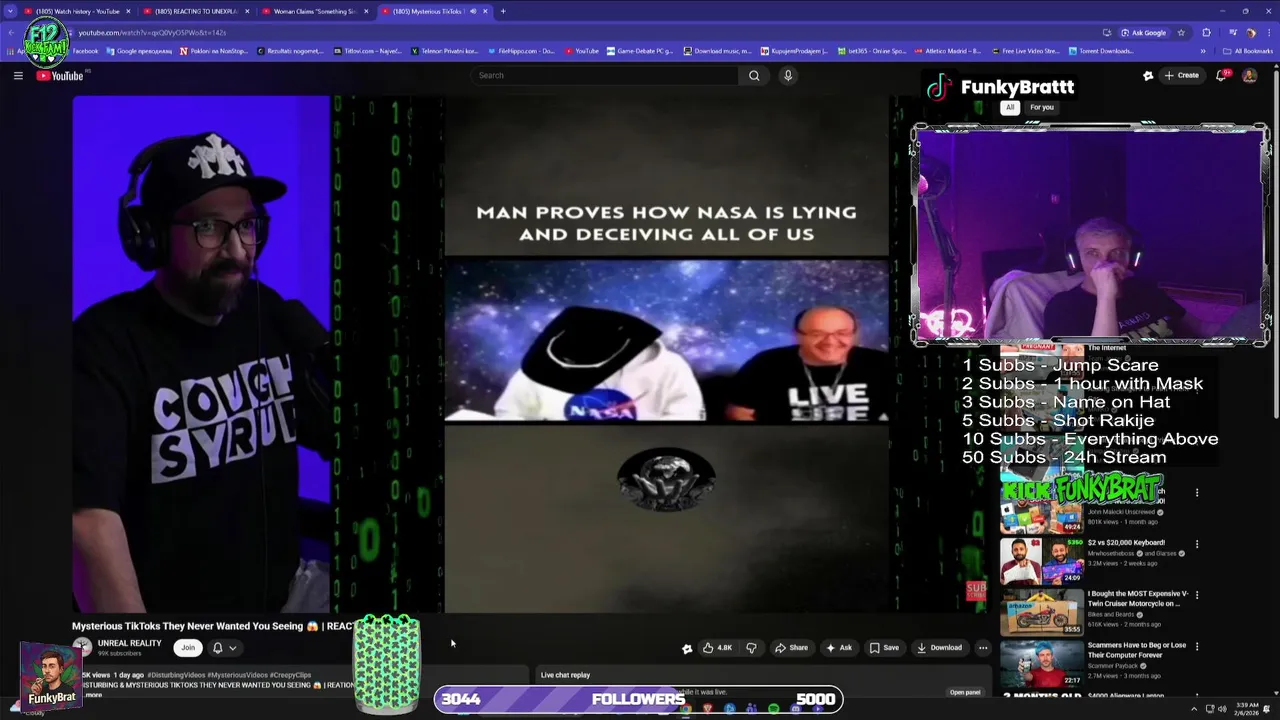This screenshot has height=720, width=1280.
Task: Expand description with ...more
Action: coord(92,695)
